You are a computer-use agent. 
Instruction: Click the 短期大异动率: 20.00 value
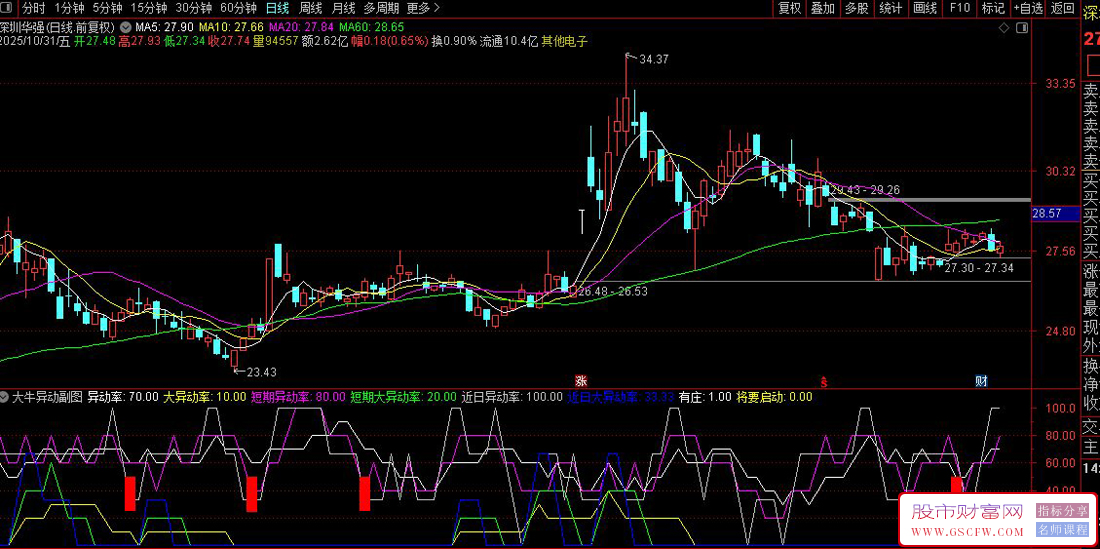pyautogui.click(x=403, y=397)
